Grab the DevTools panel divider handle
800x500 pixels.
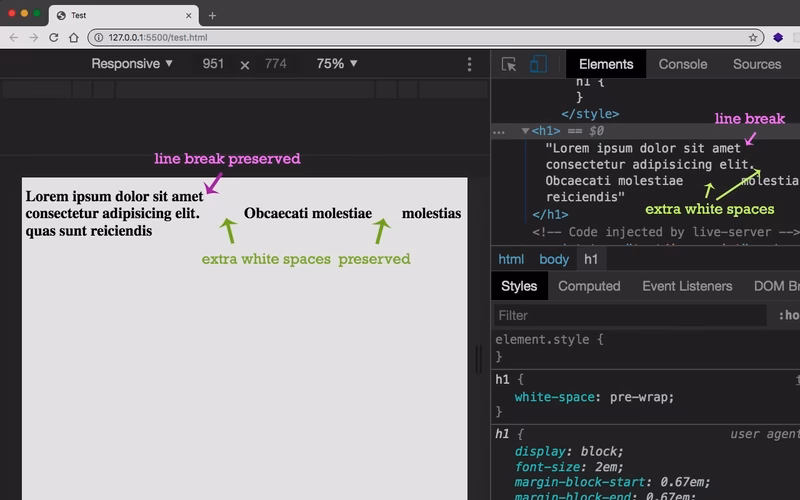coord(479,360)
